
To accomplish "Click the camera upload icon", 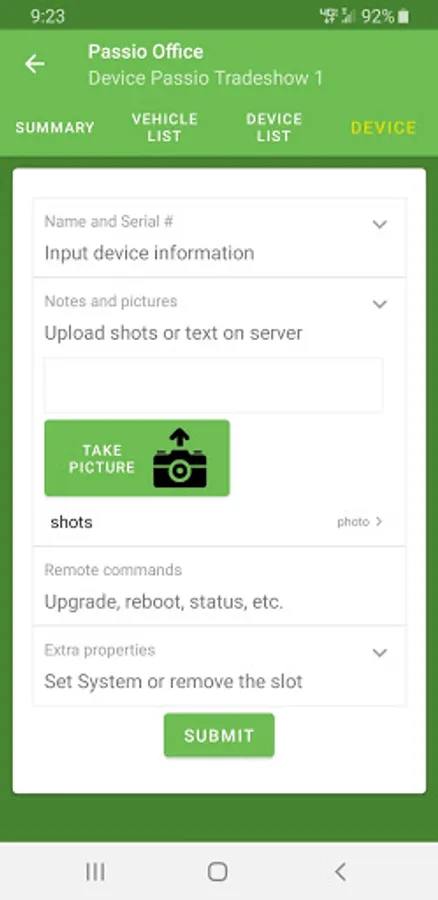I will tap(180, 457).
